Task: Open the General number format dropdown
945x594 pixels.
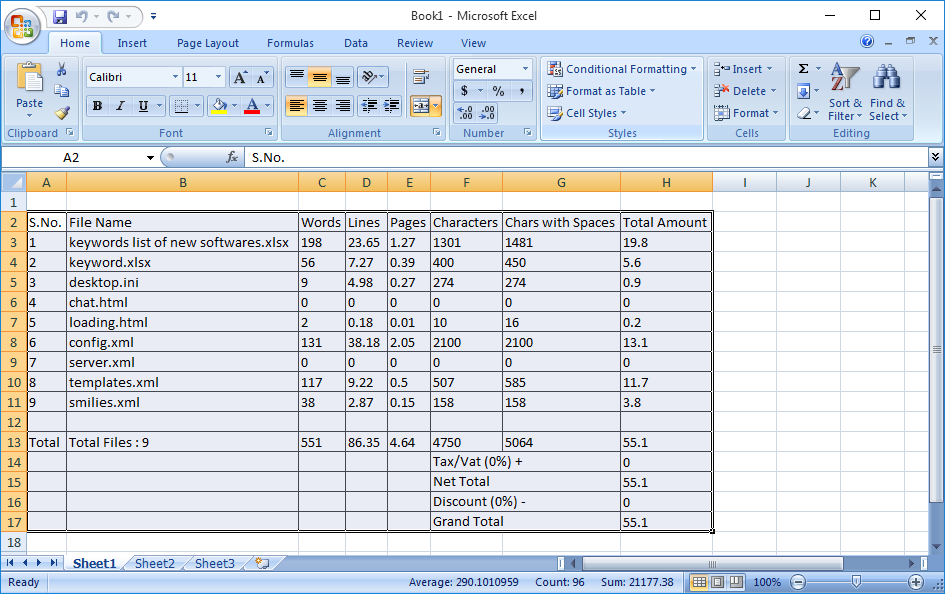Action: coord(525,69)
